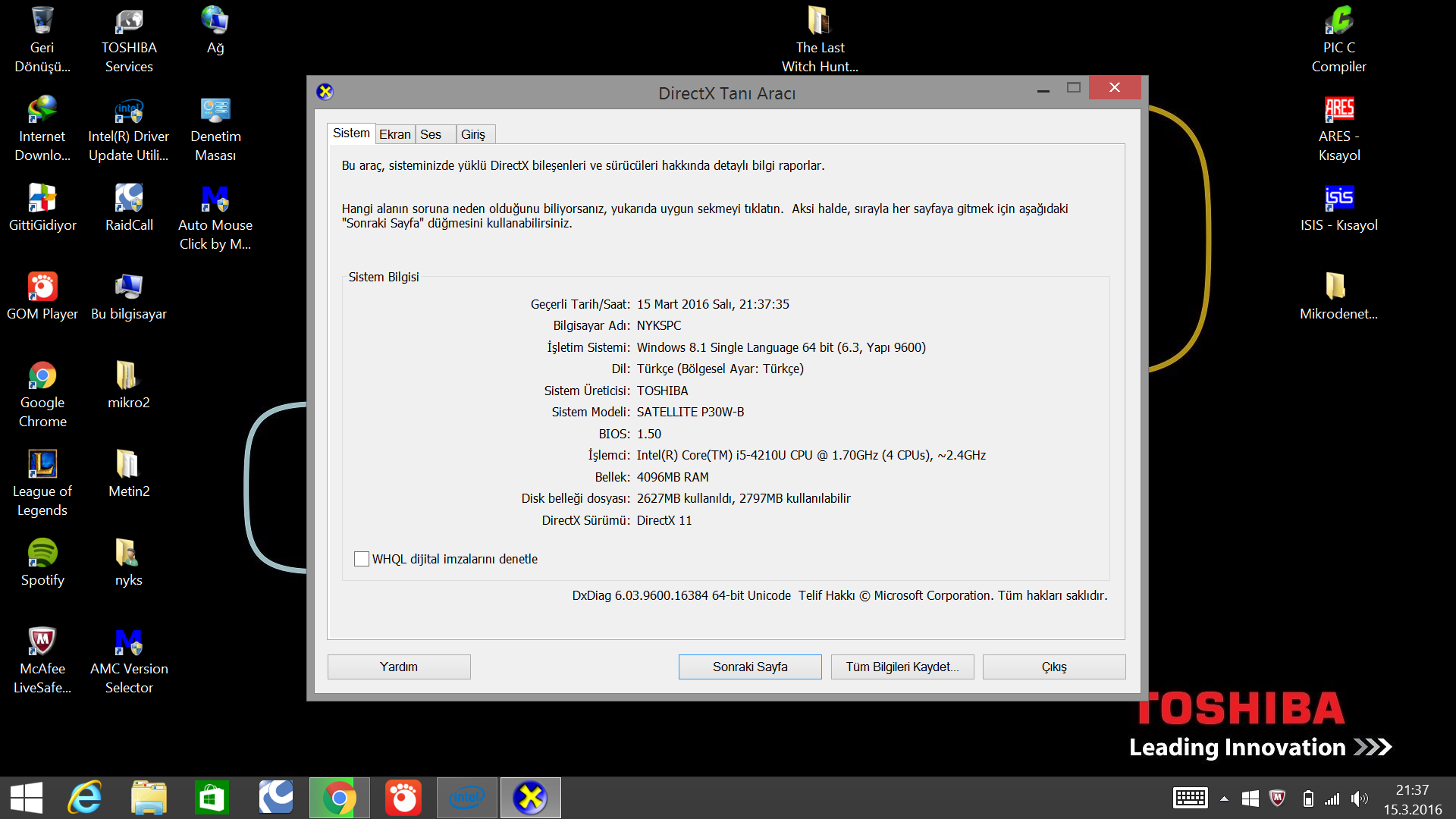Open Internet Explorer from taskbar
1456x819 pixels.
pyautogui.click(x=85, y=798)
